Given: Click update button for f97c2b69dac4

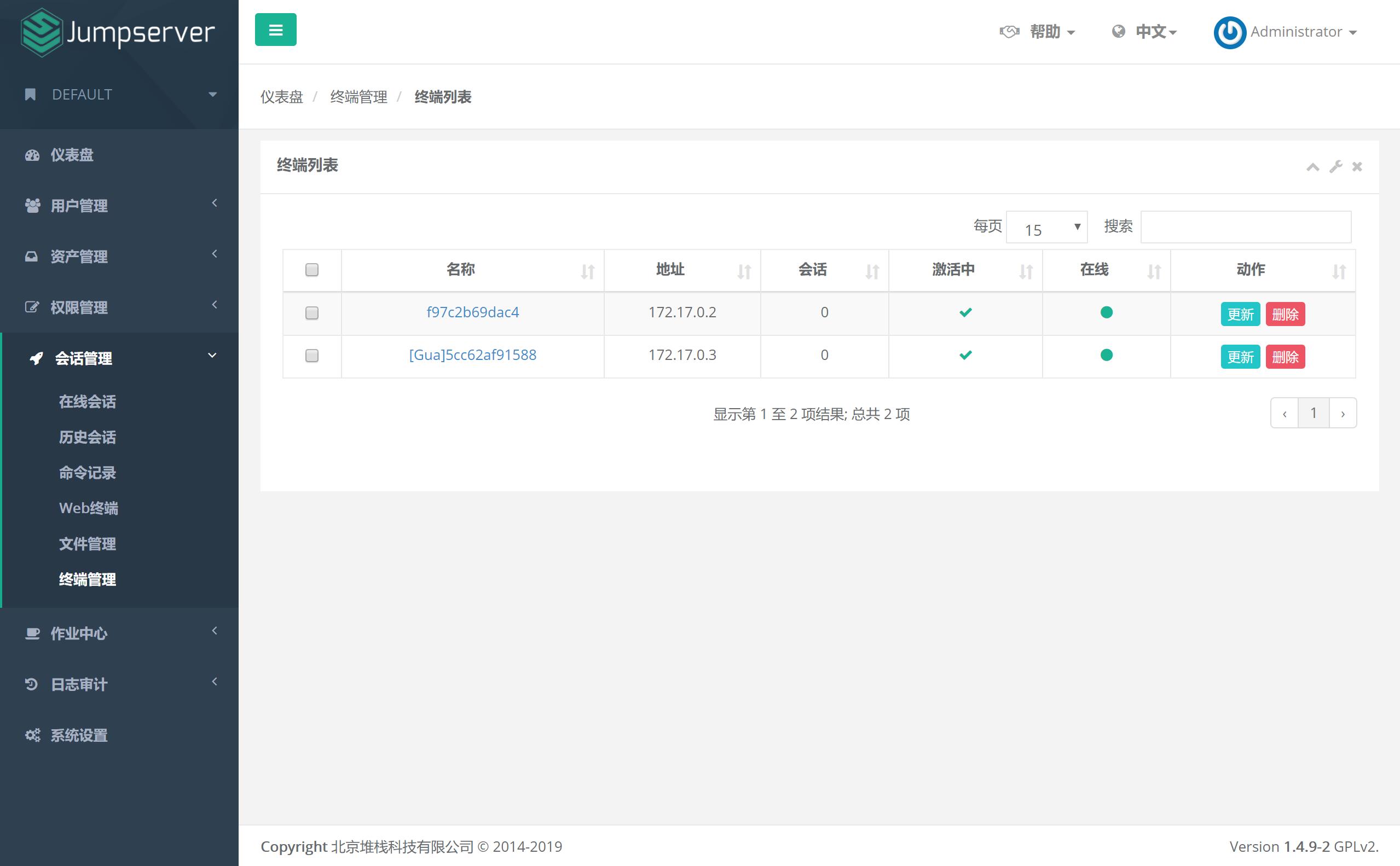Looking at the screenshot, I should click(1240, 314).
